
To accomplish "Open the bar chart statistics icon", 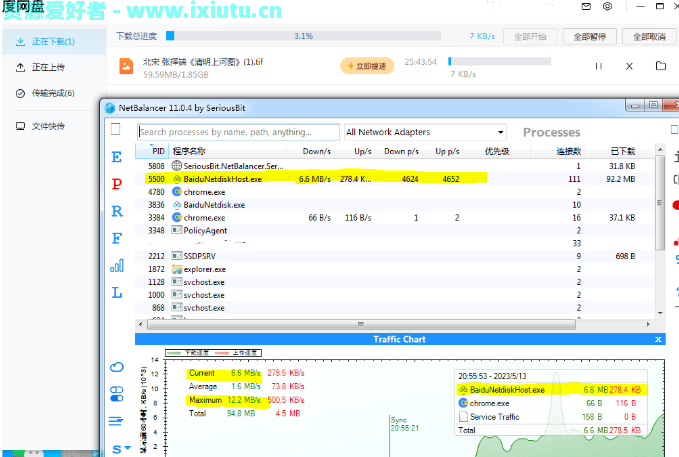I will [x=116, y=266].
